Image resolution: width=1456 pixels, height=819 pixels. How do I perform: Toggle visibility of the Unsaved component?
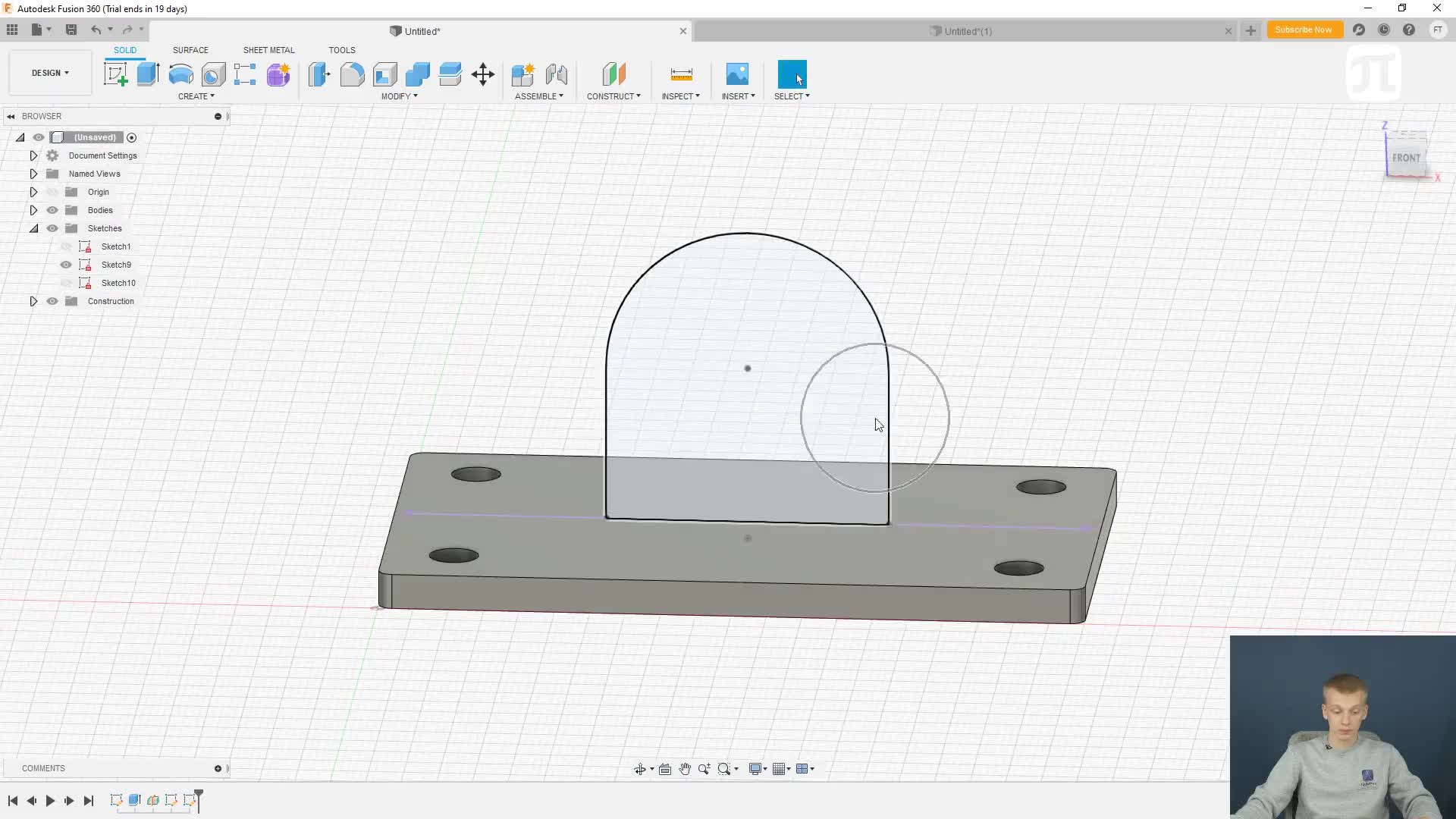[x=39, y=137]
